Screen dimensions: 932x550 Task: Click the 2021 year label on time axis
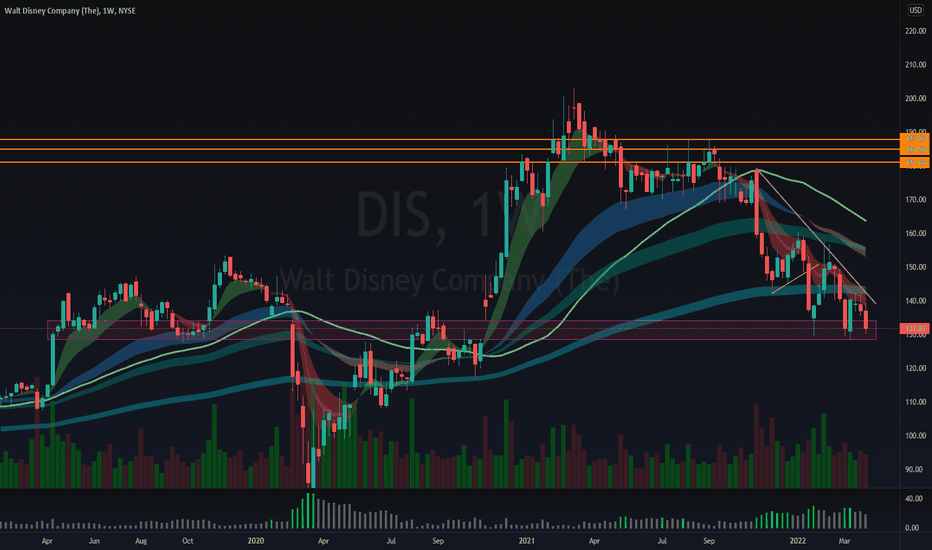(527, 541)
